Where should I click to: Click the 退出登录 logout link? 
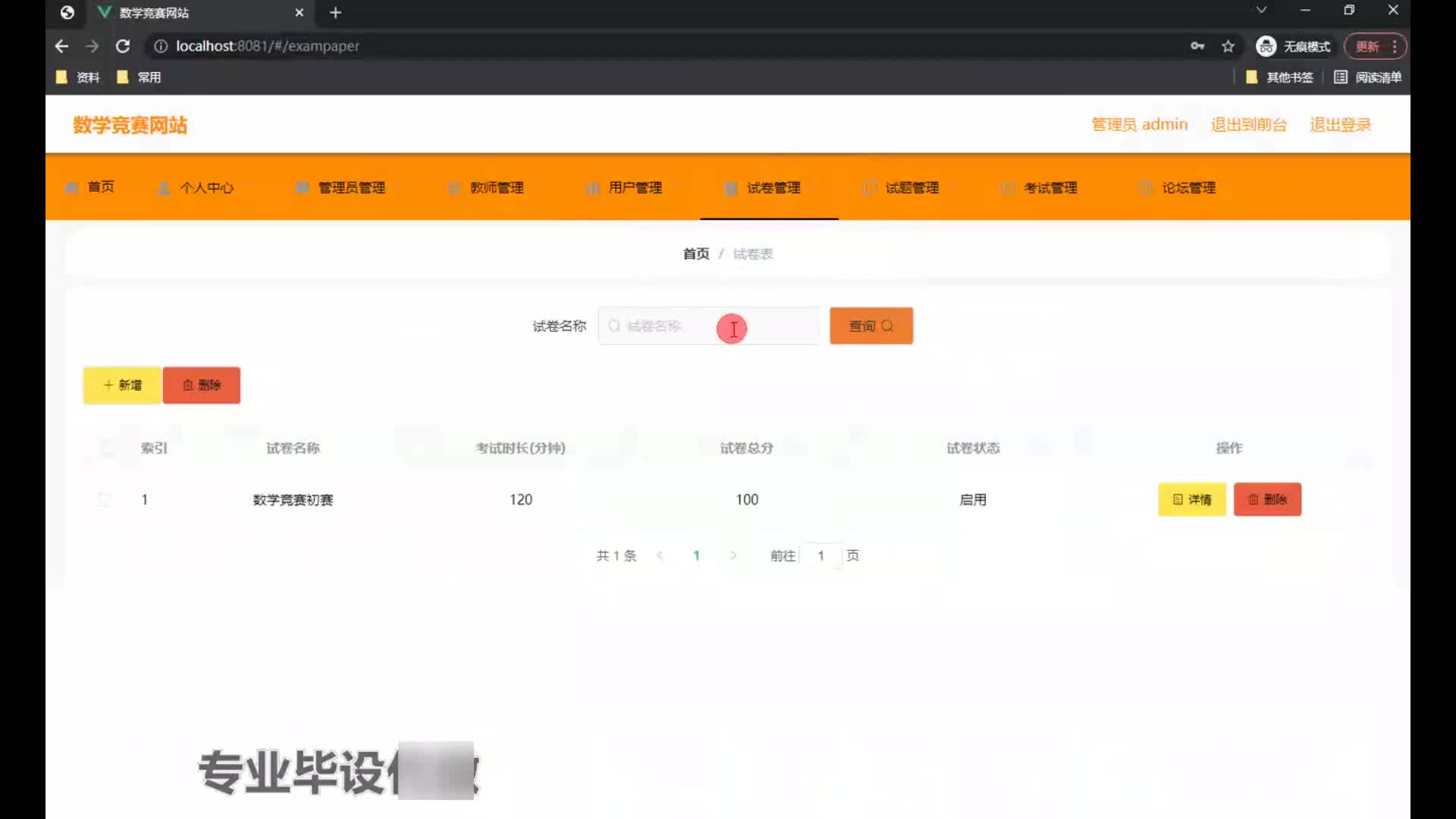[x=1340, y=125]
